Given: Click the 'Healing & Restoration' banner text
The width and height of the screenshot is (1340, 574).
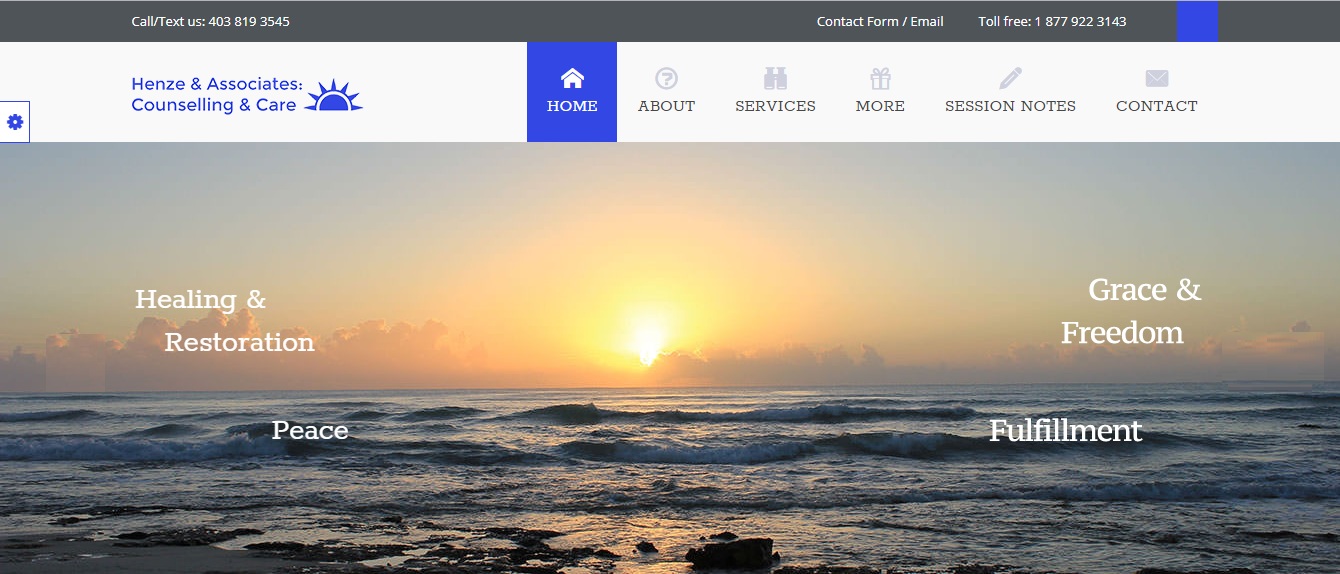Looking at the screenshot, I should [225, 320].
